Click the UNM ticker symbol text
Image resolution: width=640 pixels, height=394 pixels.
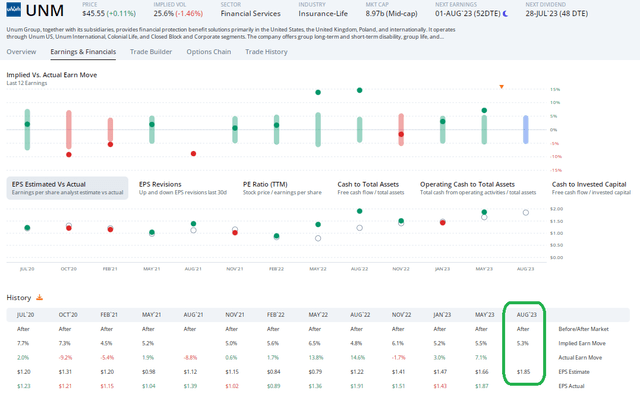point(44,11)
